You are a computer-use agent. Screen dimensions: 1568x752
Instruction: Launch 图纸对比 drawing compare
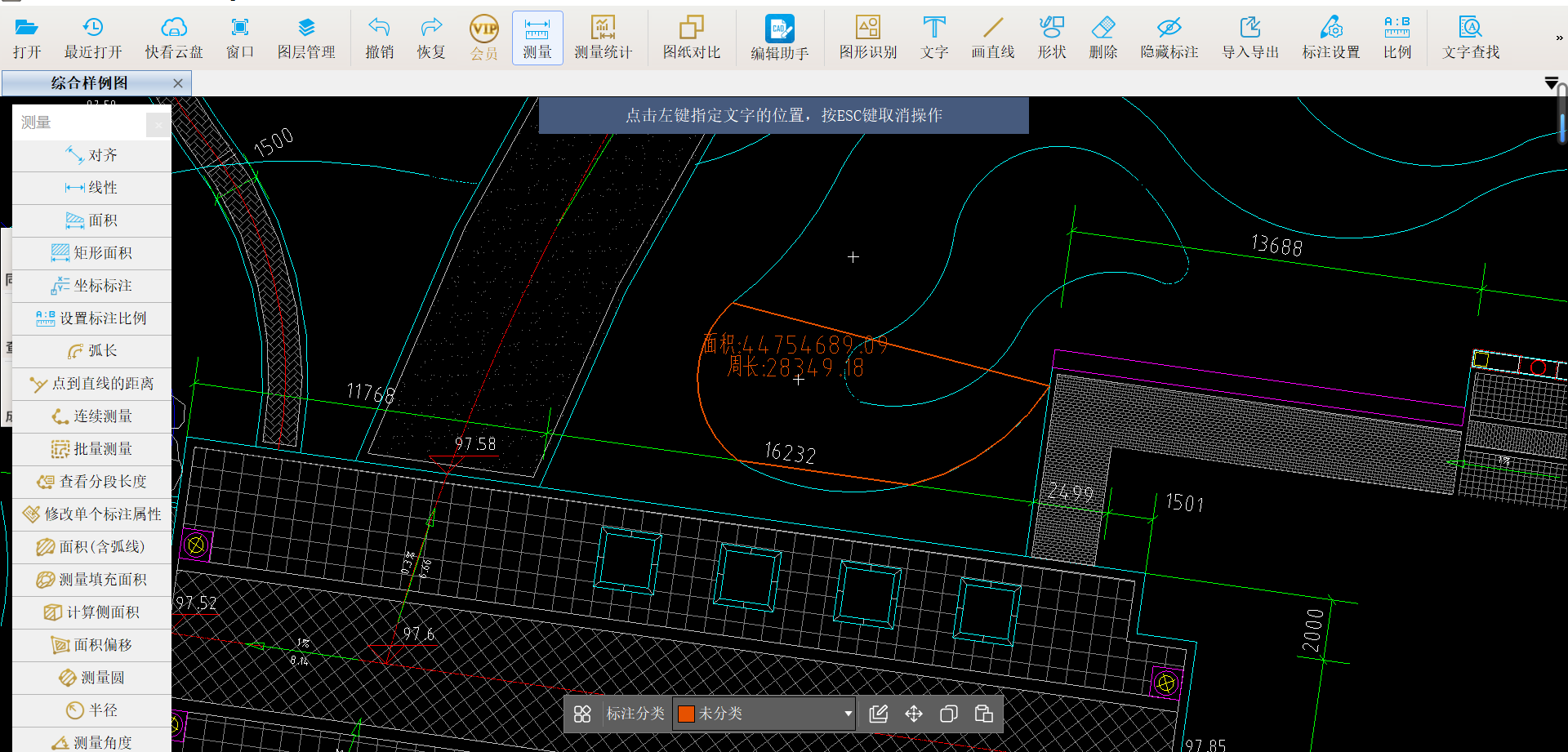click(x=692, y=38)
